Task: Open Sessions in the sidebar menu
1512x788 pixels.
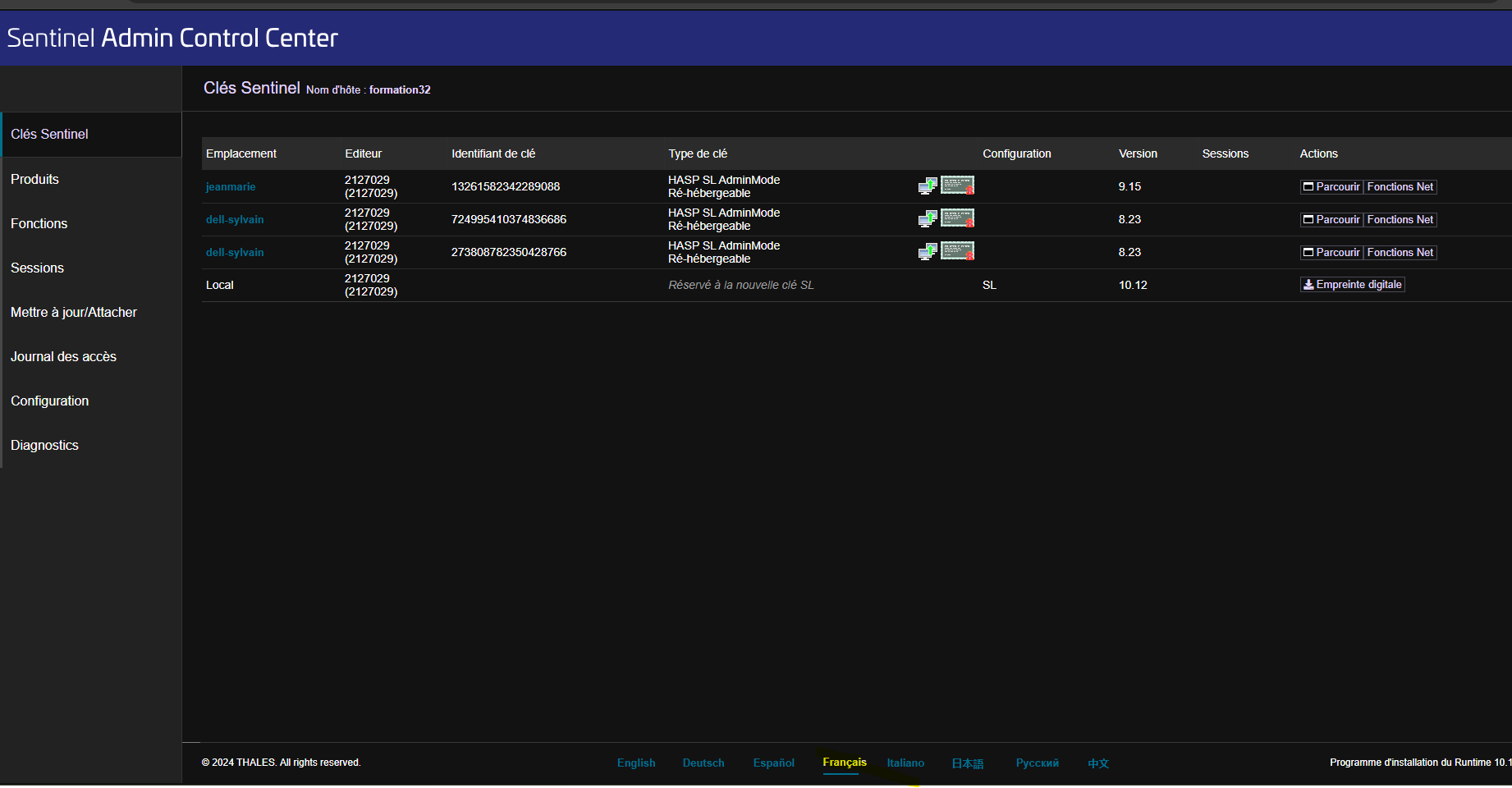Action: 91,268
